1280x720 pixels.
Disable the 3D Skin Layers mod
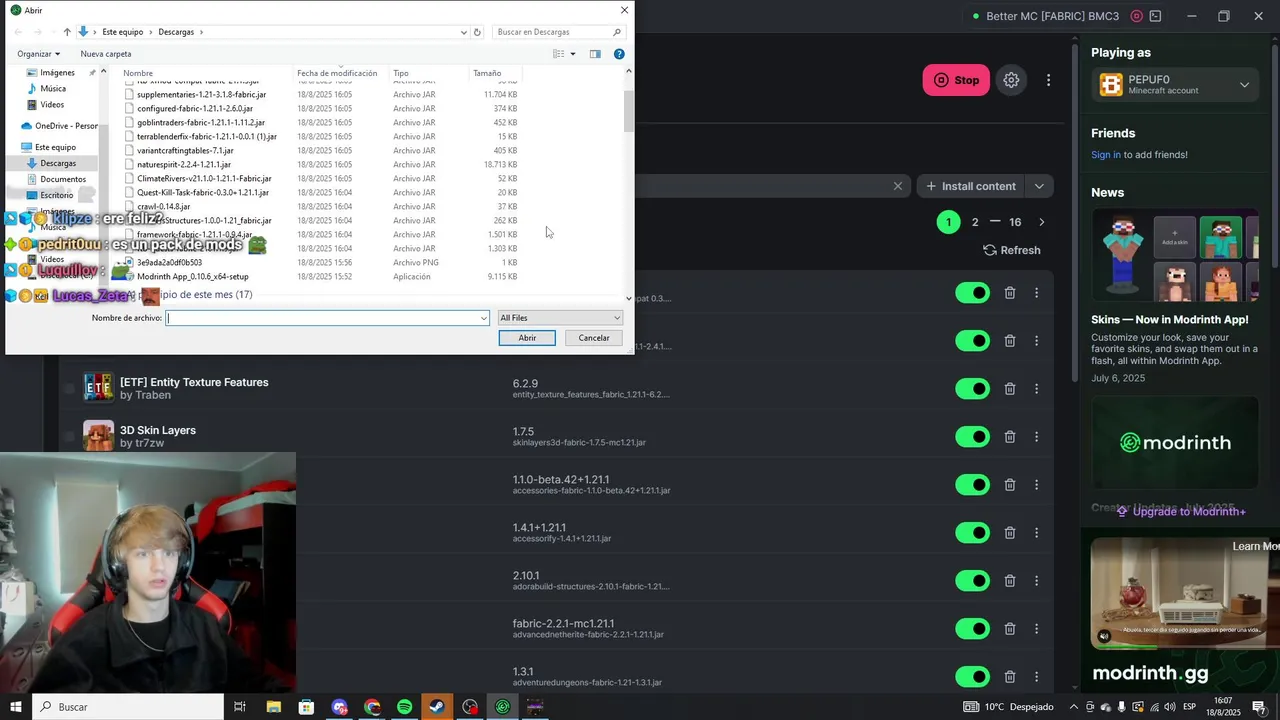(x=972, y=437)
